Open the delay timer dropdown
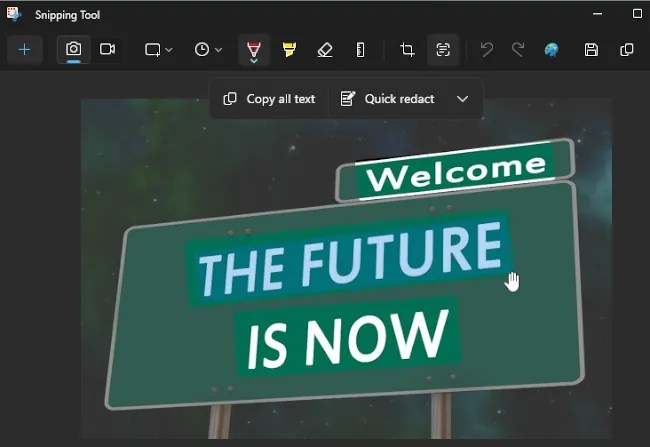The image size is (650, 447). coord(208,50)
